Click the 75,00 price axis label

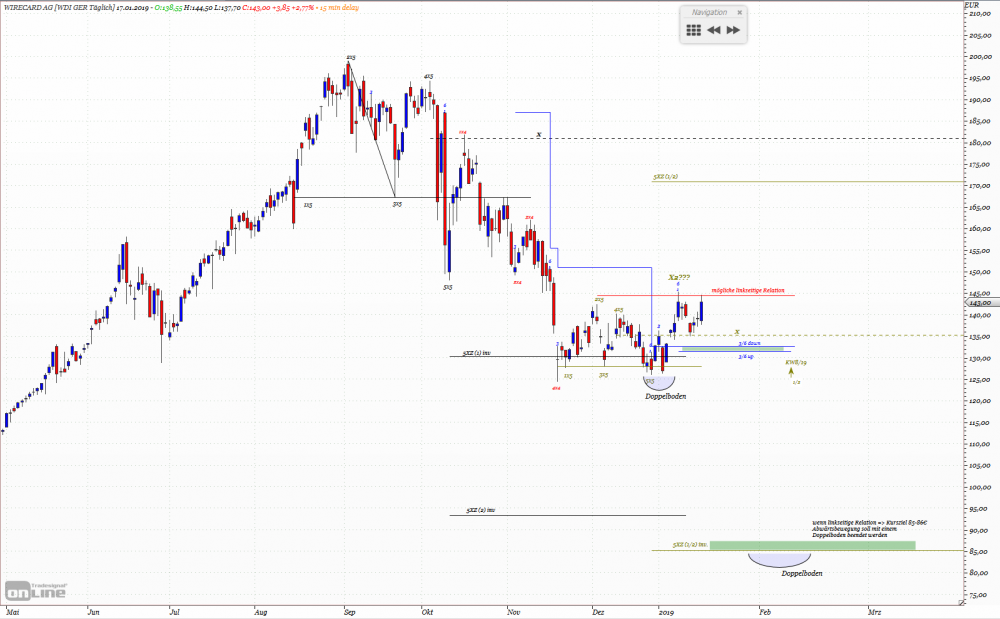point(980,595)
